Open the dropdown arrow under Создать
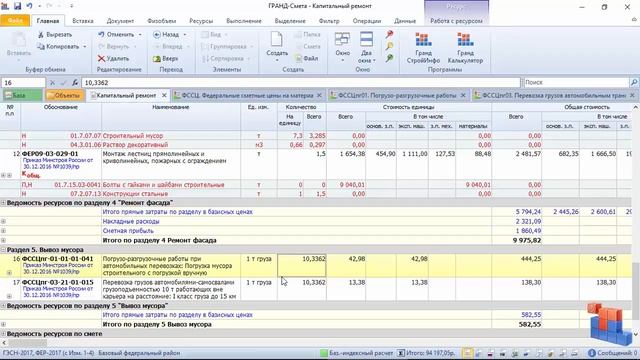This screenshot has height=360, width=640. coord(277,60)
